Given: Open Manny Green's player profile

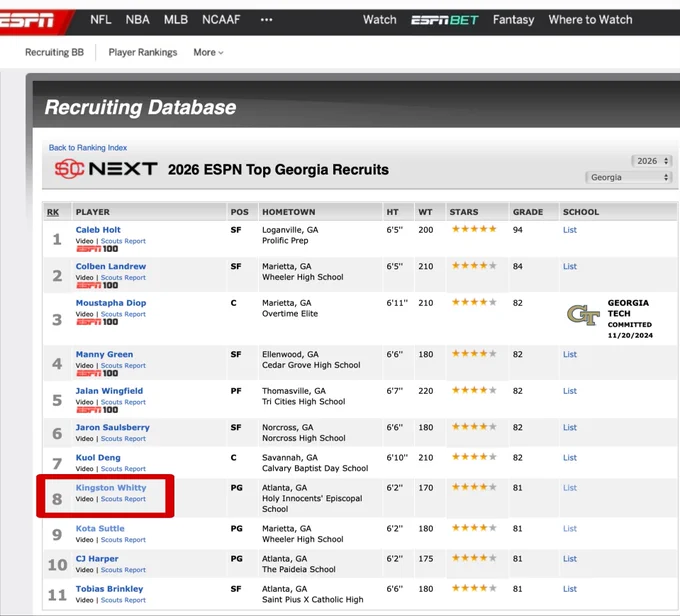Looking at the screenshot, I should (x=104, y=354).
